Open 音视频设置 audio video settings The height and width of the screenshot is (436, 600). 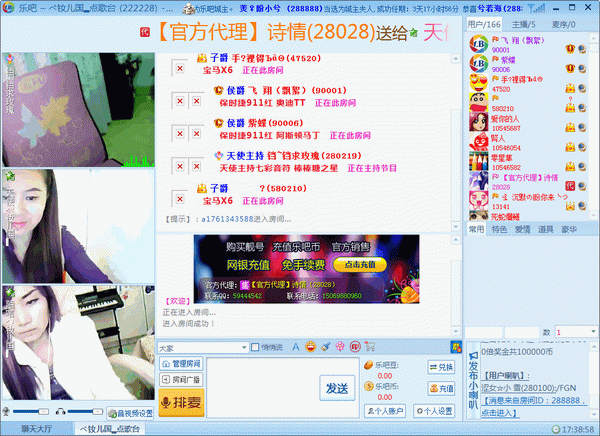[x=130, y=413]
